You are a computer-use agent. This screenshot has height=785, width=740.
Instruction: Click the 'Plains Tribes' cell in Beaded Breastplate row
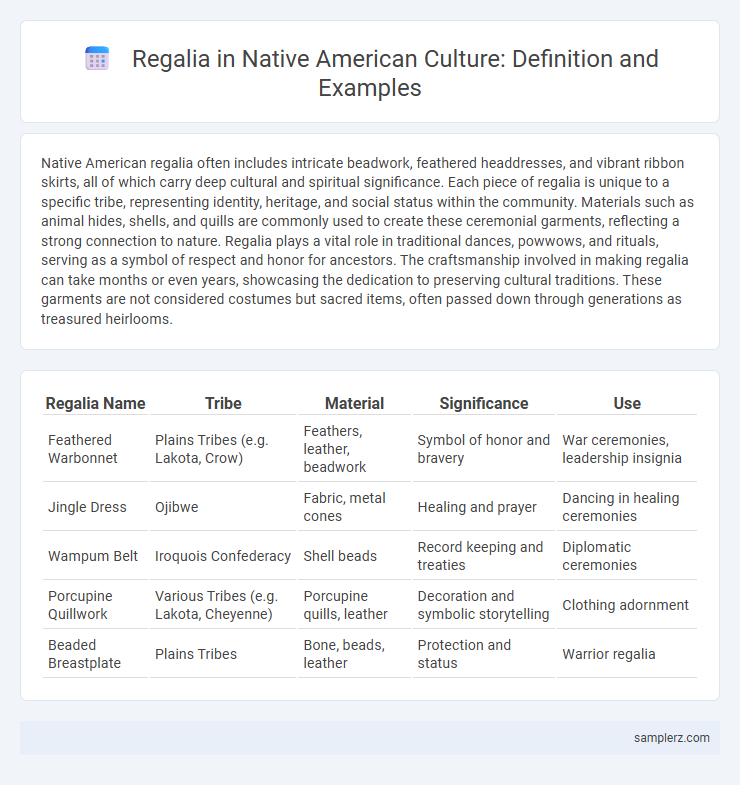point(223,654)
